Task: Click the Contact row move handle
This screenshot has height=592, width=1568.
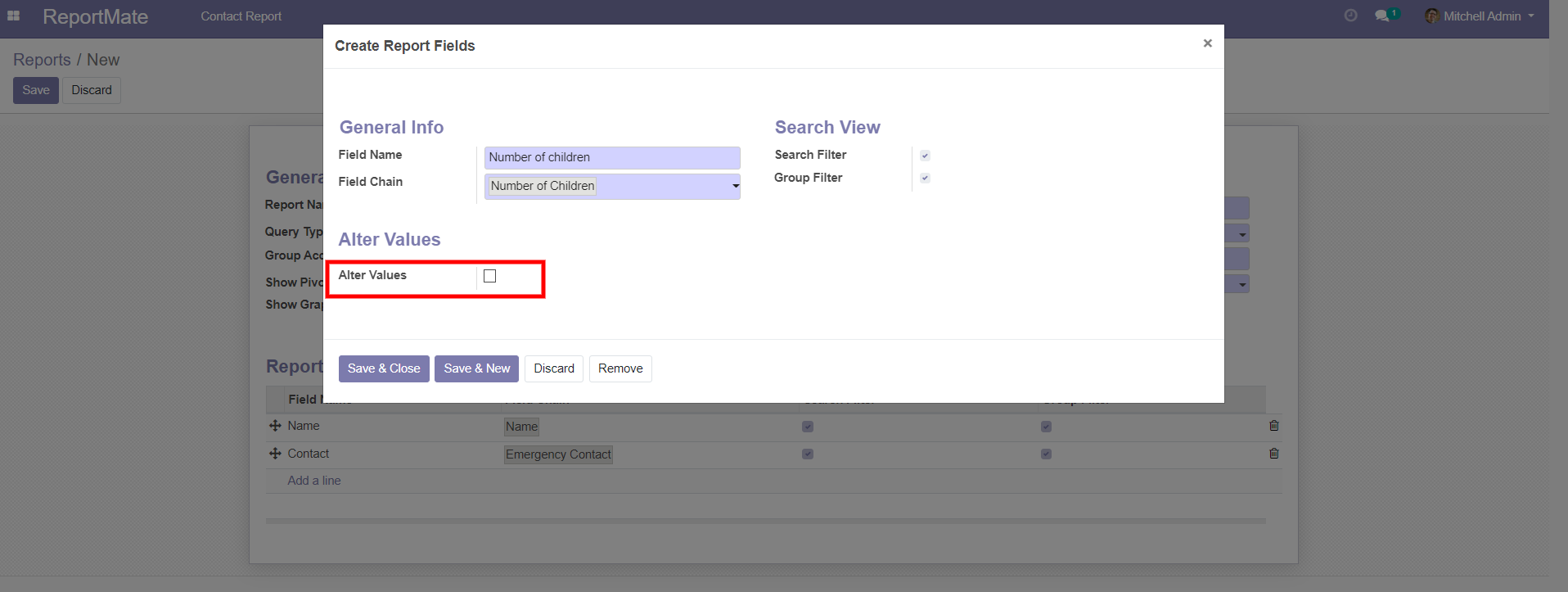Action: (275, 454)
